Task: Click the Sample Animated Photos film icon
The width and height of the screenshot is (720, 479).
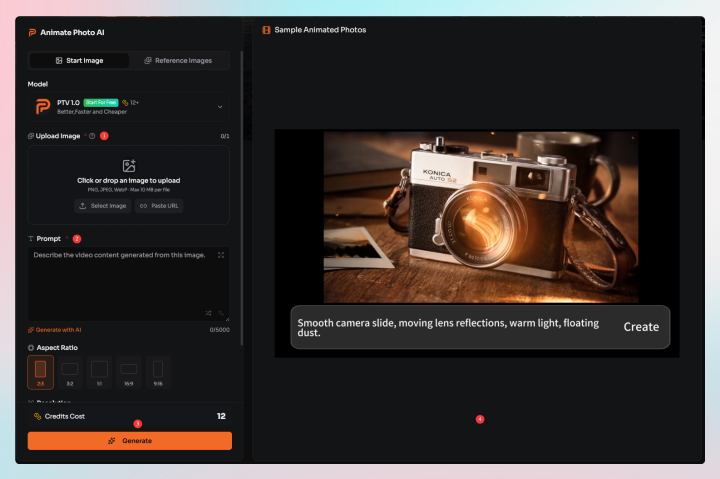Action: tap(266, 30)
